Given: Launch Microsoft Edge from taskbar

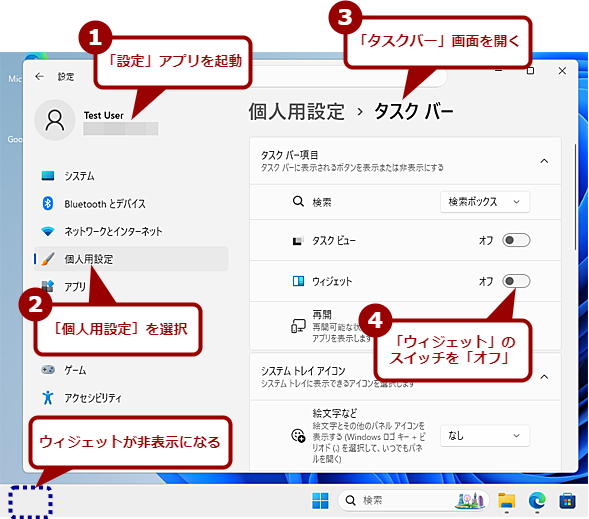Looking at the screenshot, I should click(537, 501).
